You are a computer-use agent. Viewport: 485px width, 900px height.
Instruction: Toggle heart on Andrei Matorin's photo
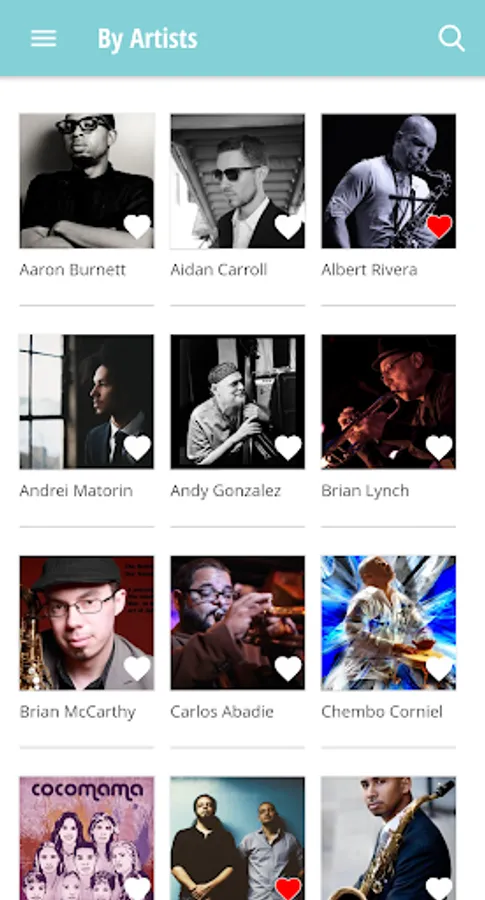137,448
